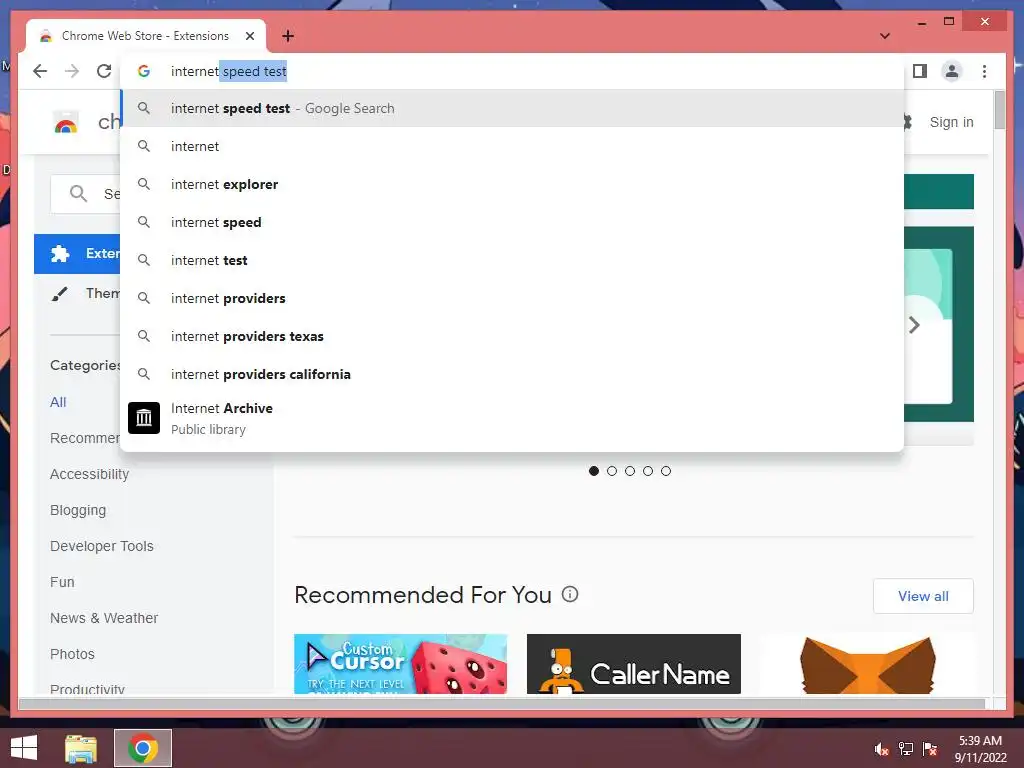Open the CallerName extension card
This screenshot has height=768, width=1024.
[633, 664]
